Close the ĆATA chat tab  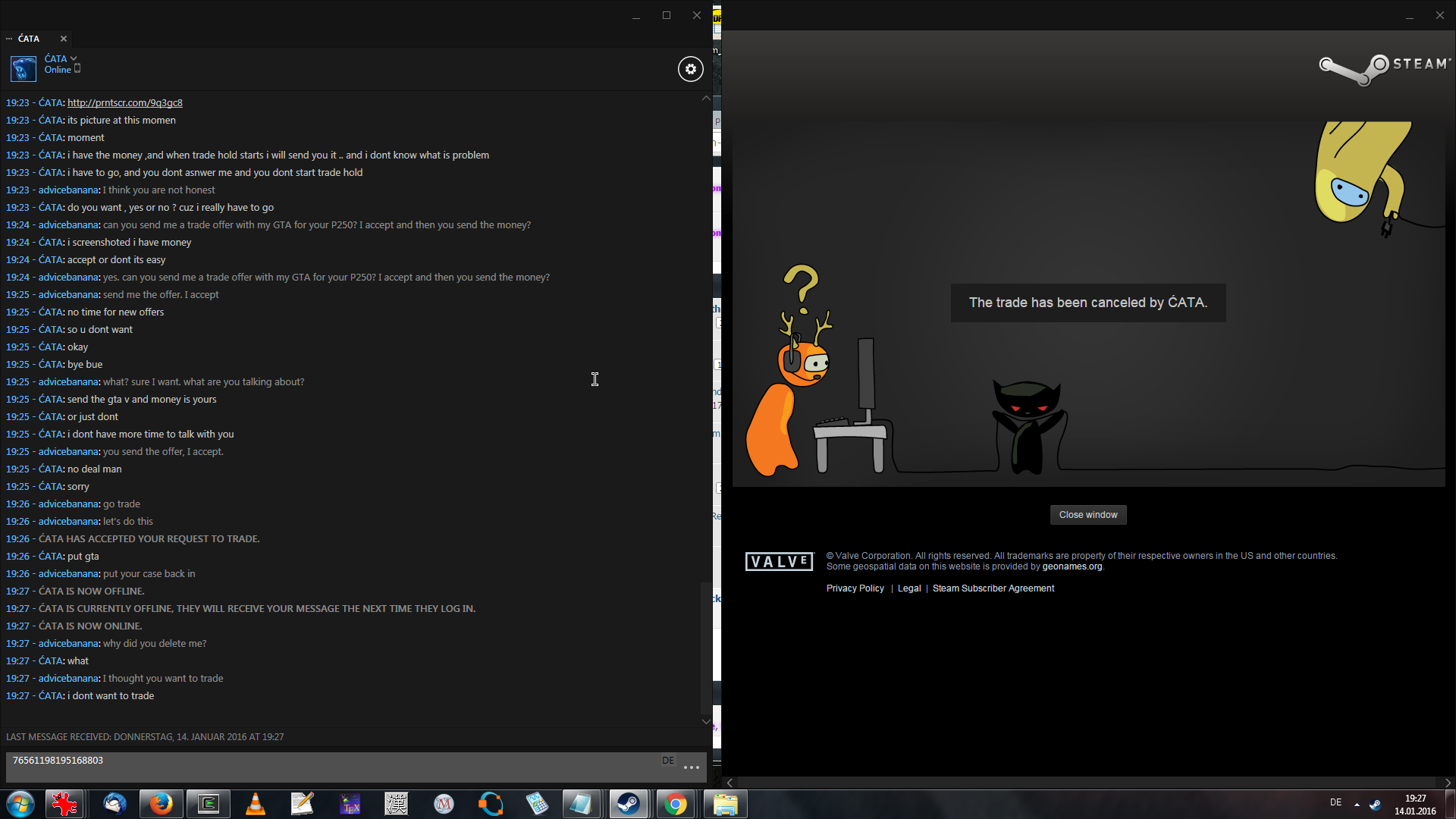coord(64,39)
